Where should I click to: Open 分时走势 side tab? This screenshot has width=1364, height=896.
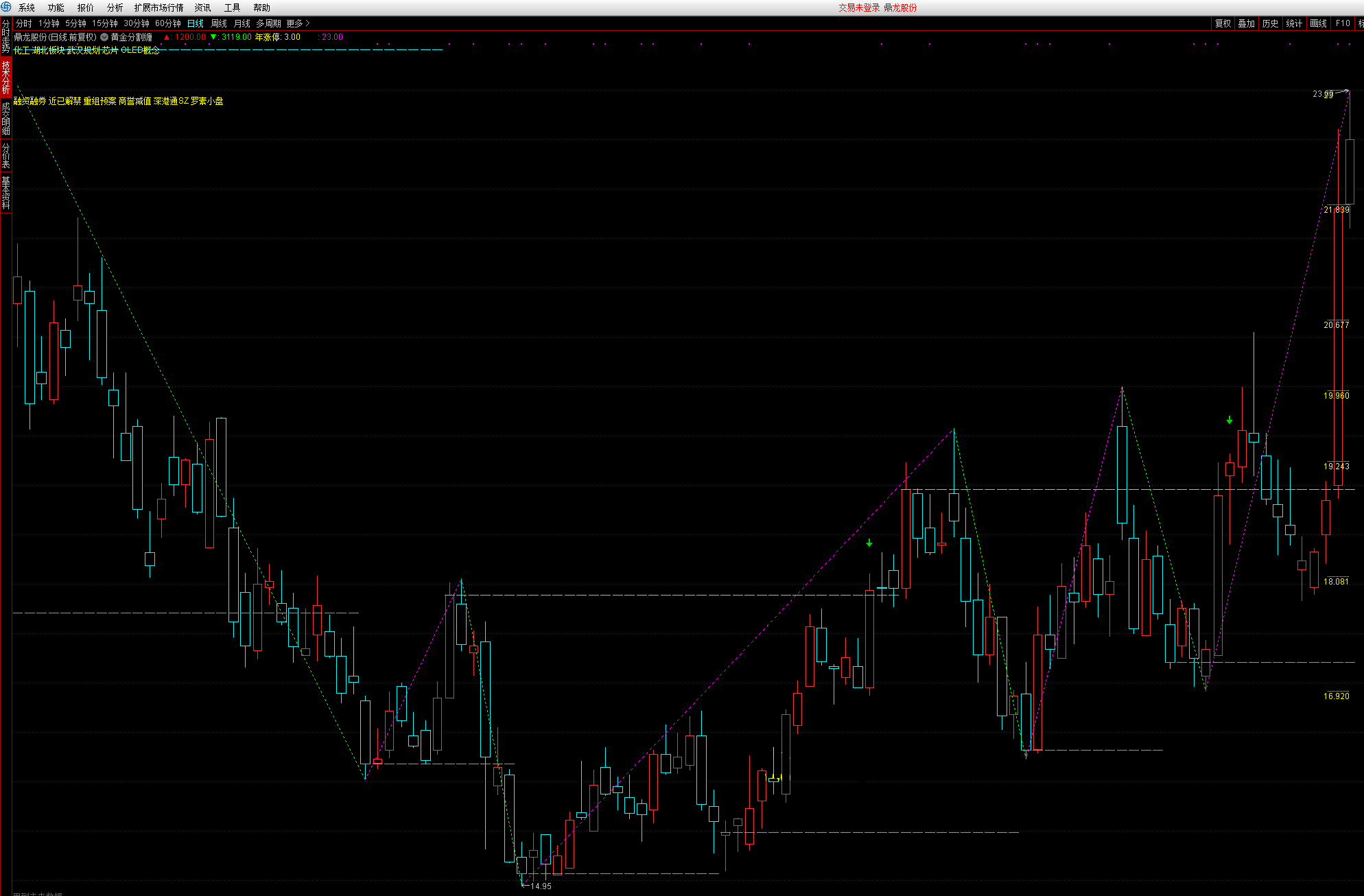[5, 37]
